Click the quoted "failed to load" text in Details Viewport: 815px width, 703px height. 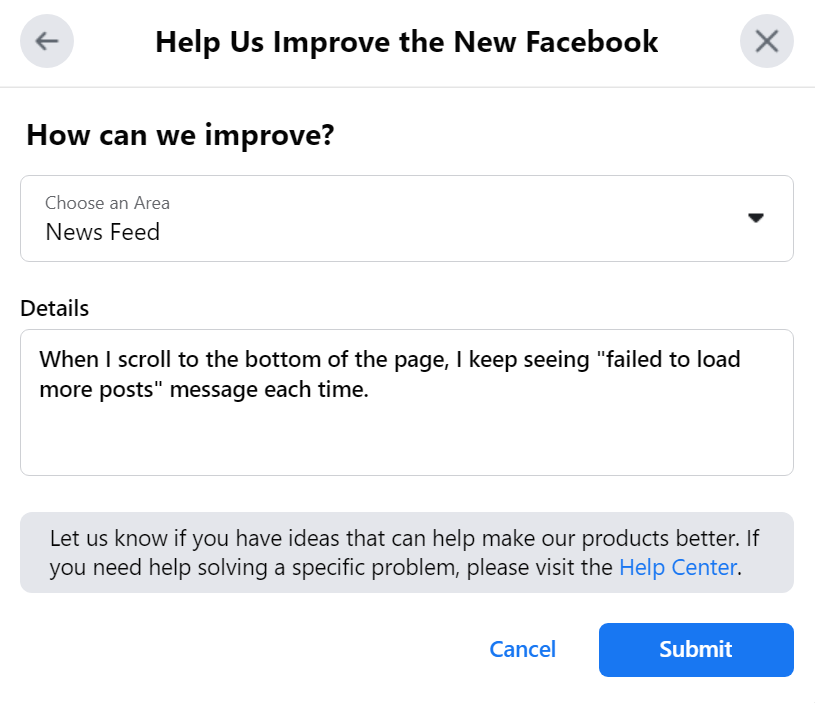point(664,359)
